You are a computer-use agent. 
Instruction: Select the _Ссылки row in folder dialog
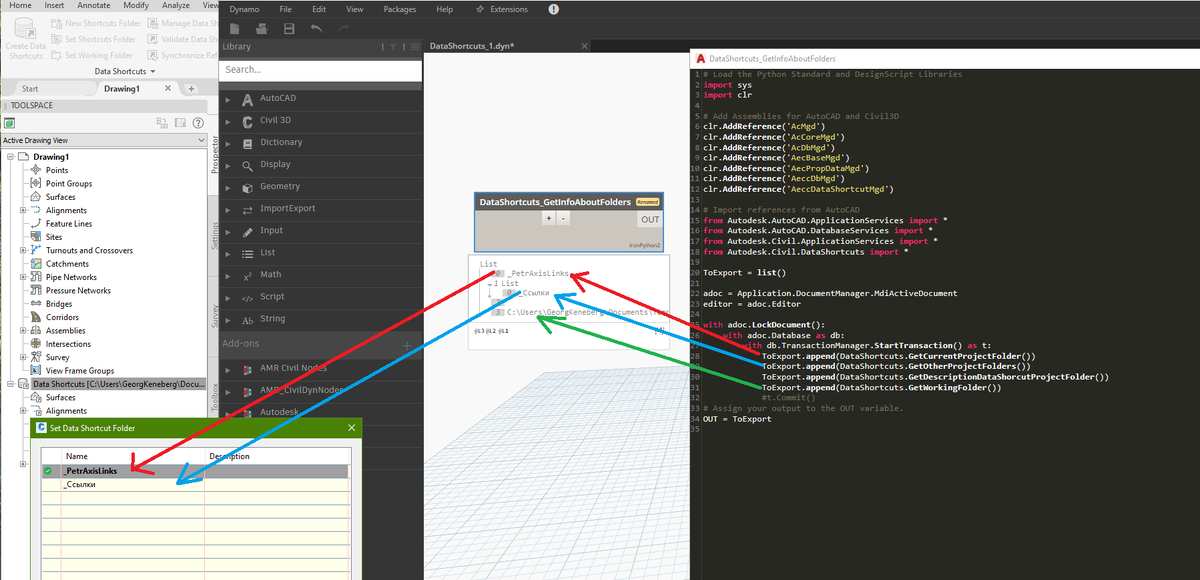(194, 484)
